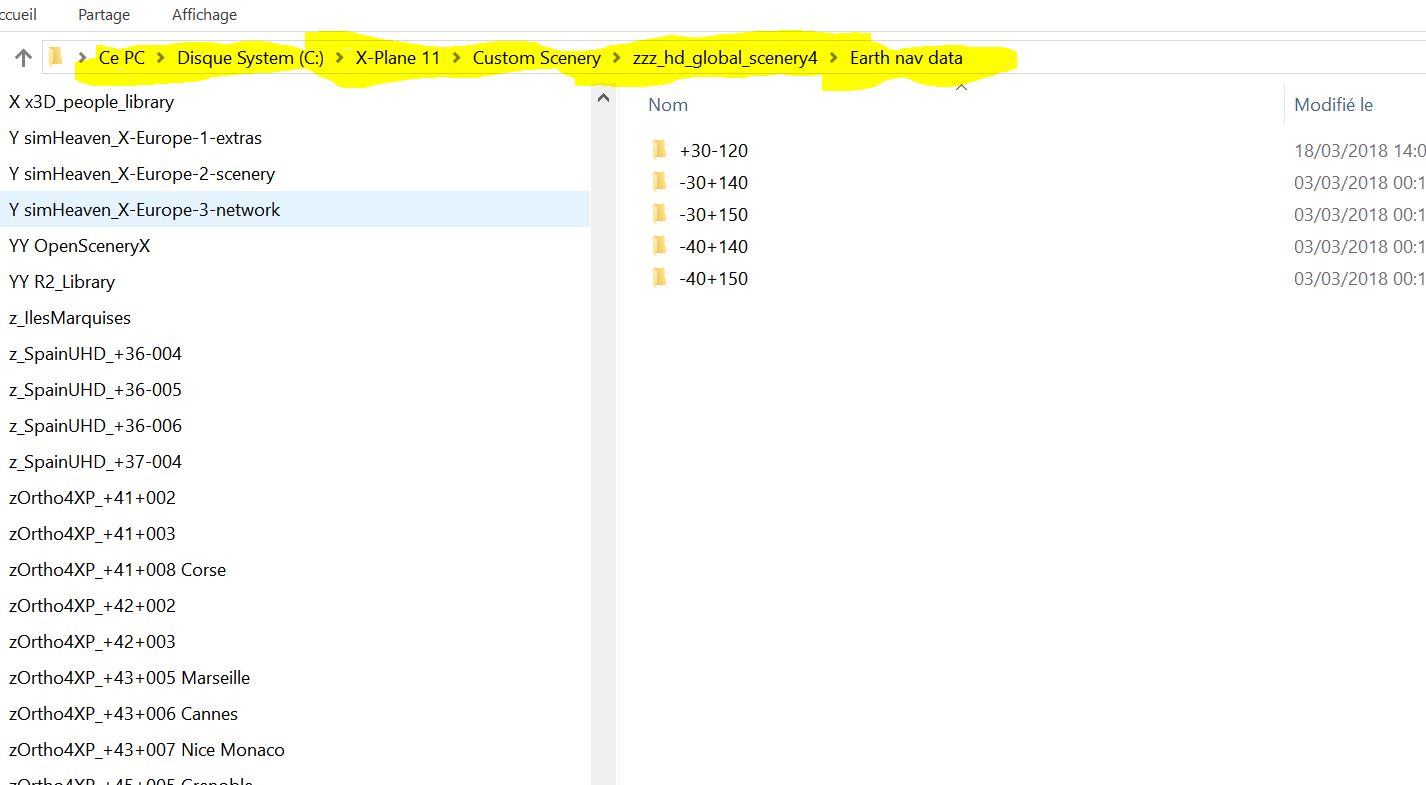The width and height of the screenshot is (1426, 785).
Task: Select YY R2_Library folder
Action: [x=62, y=282]
